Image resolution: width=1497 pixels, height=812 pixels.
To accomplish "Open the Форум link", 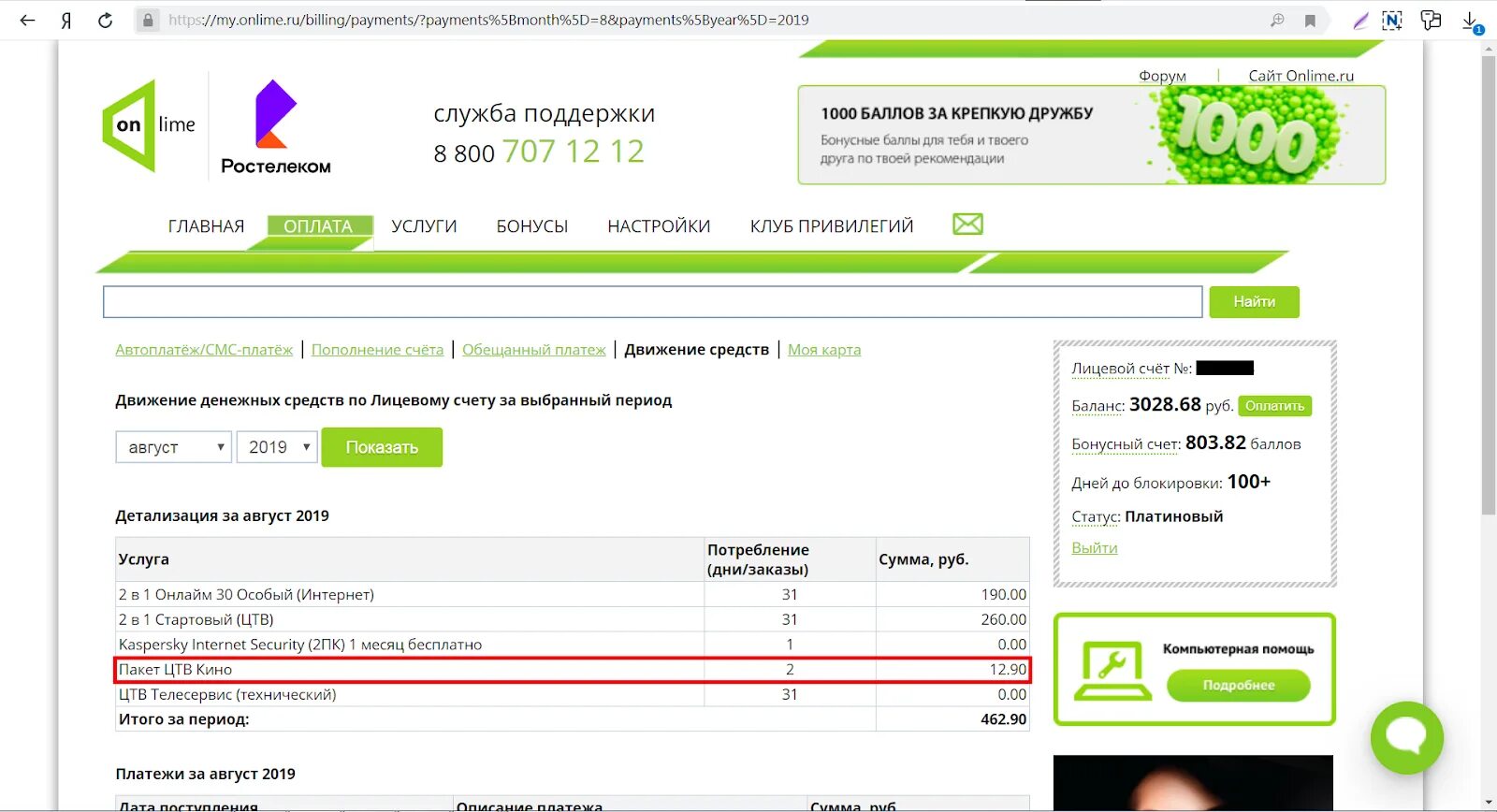I will tap(1162, 76).
